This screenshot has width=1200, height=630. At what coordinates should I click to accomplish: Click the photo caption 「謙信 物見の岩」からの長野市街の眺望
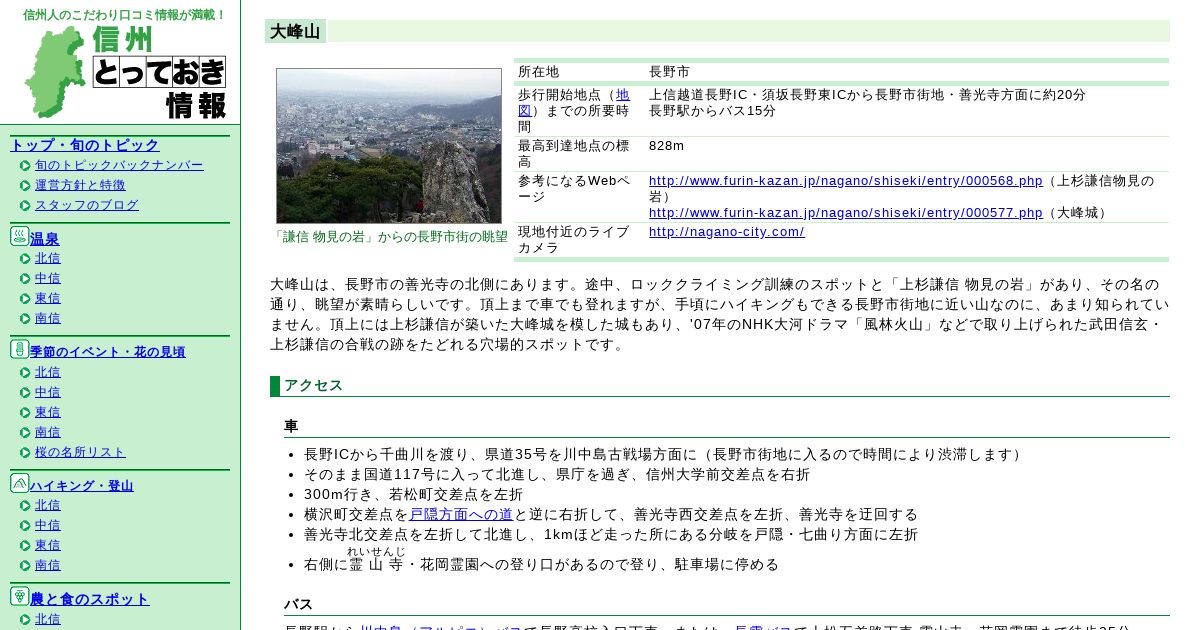coord(389,237)
